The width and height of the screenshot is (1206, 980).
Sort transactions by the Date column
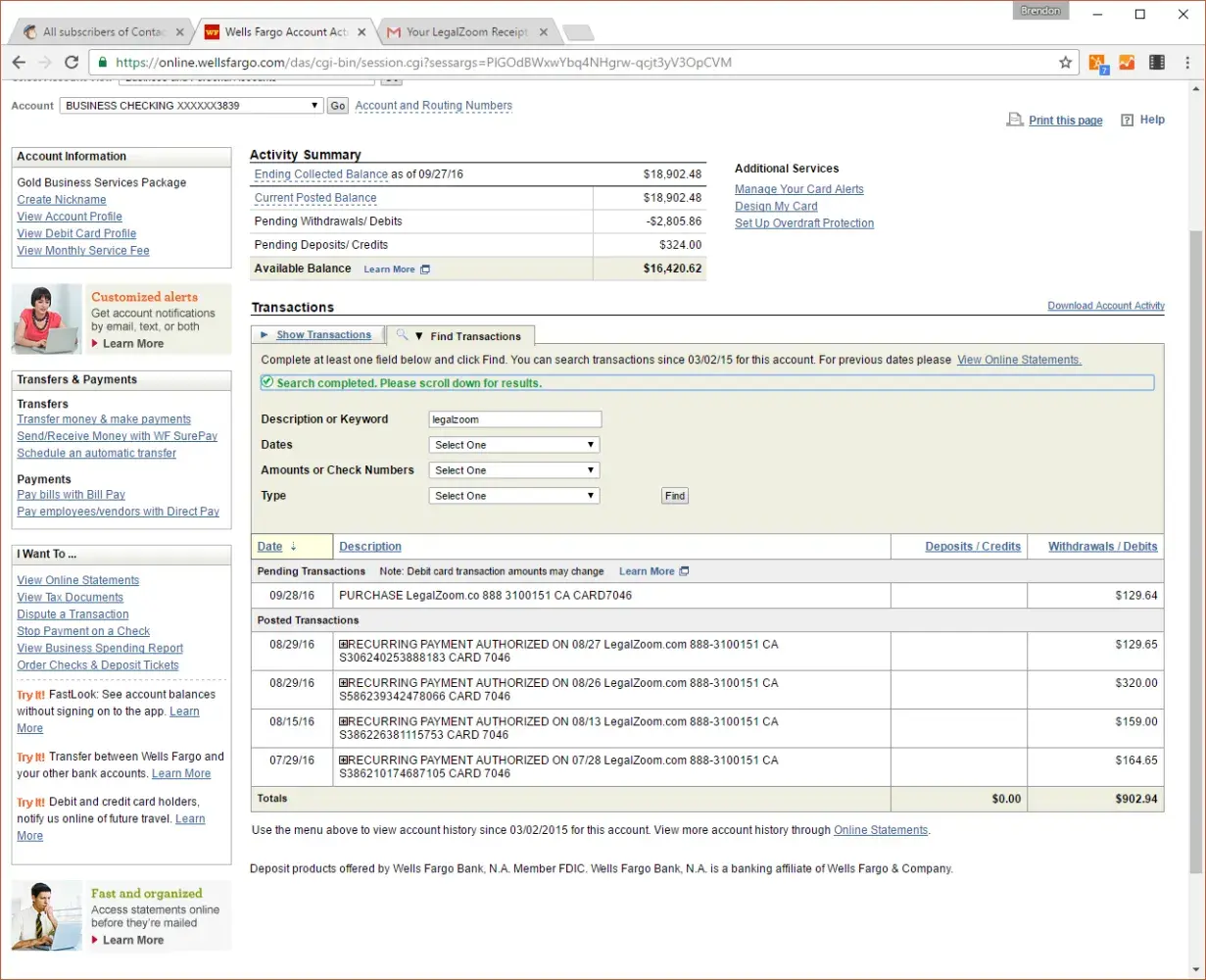click(269, 547)
